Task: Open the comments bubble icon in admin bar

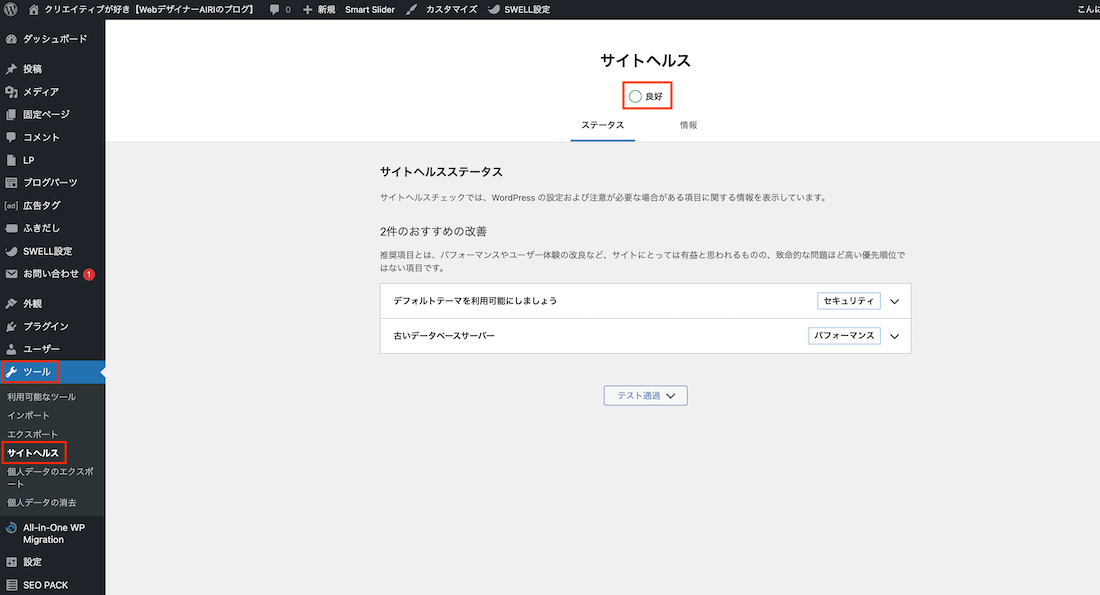Action: click(274, 9)
